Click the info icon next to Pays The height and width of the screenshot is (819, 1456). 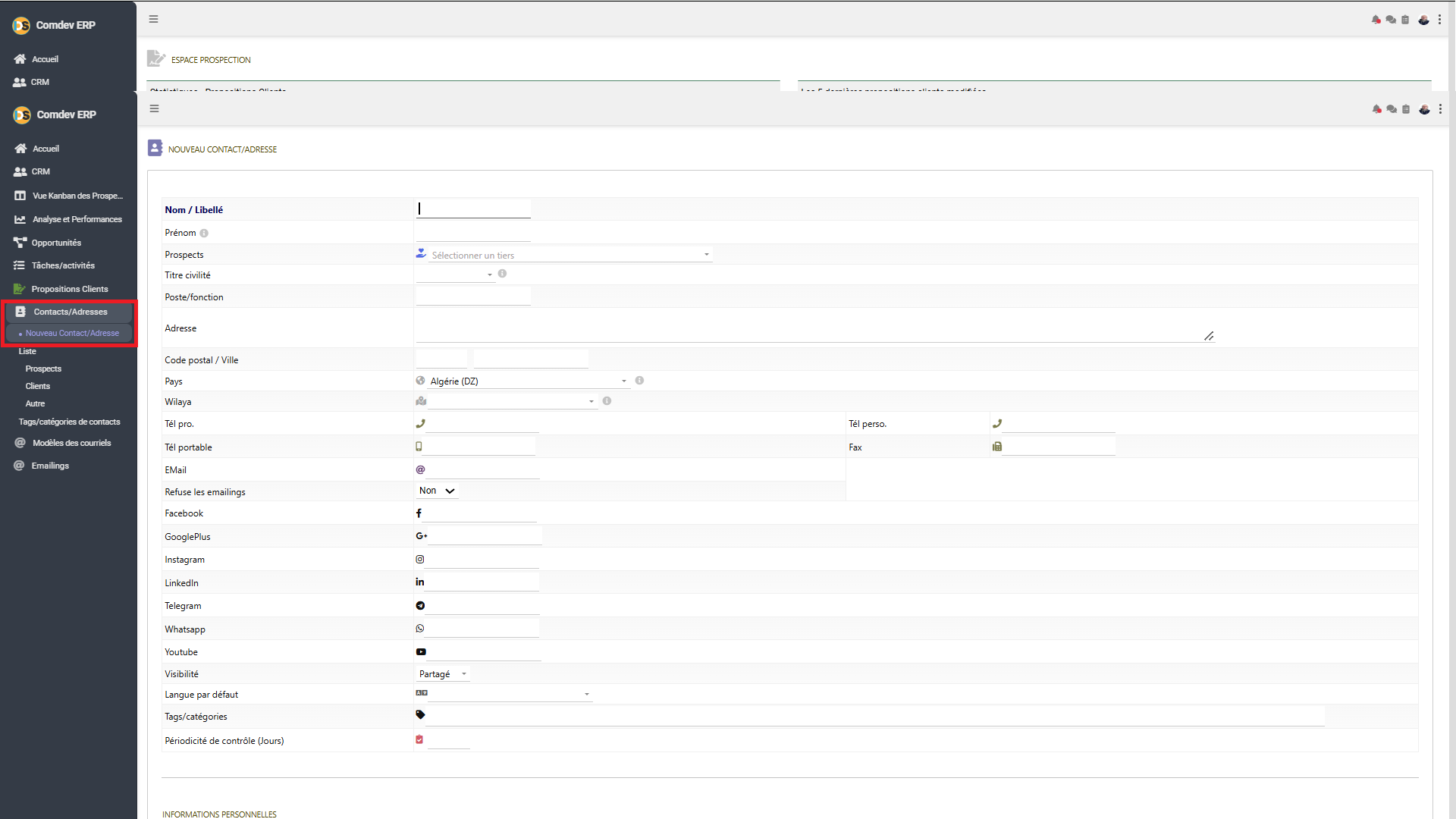639,381
